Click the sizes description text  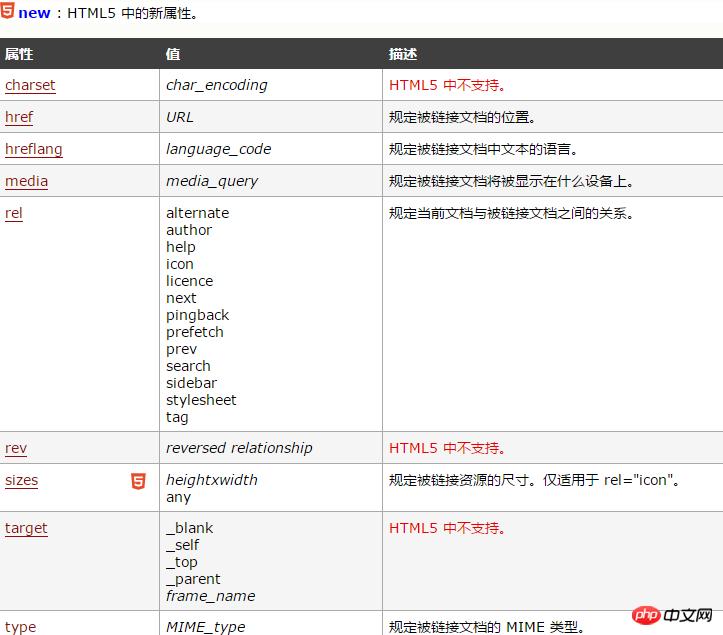pyautogui.click(x=534, y=480)
